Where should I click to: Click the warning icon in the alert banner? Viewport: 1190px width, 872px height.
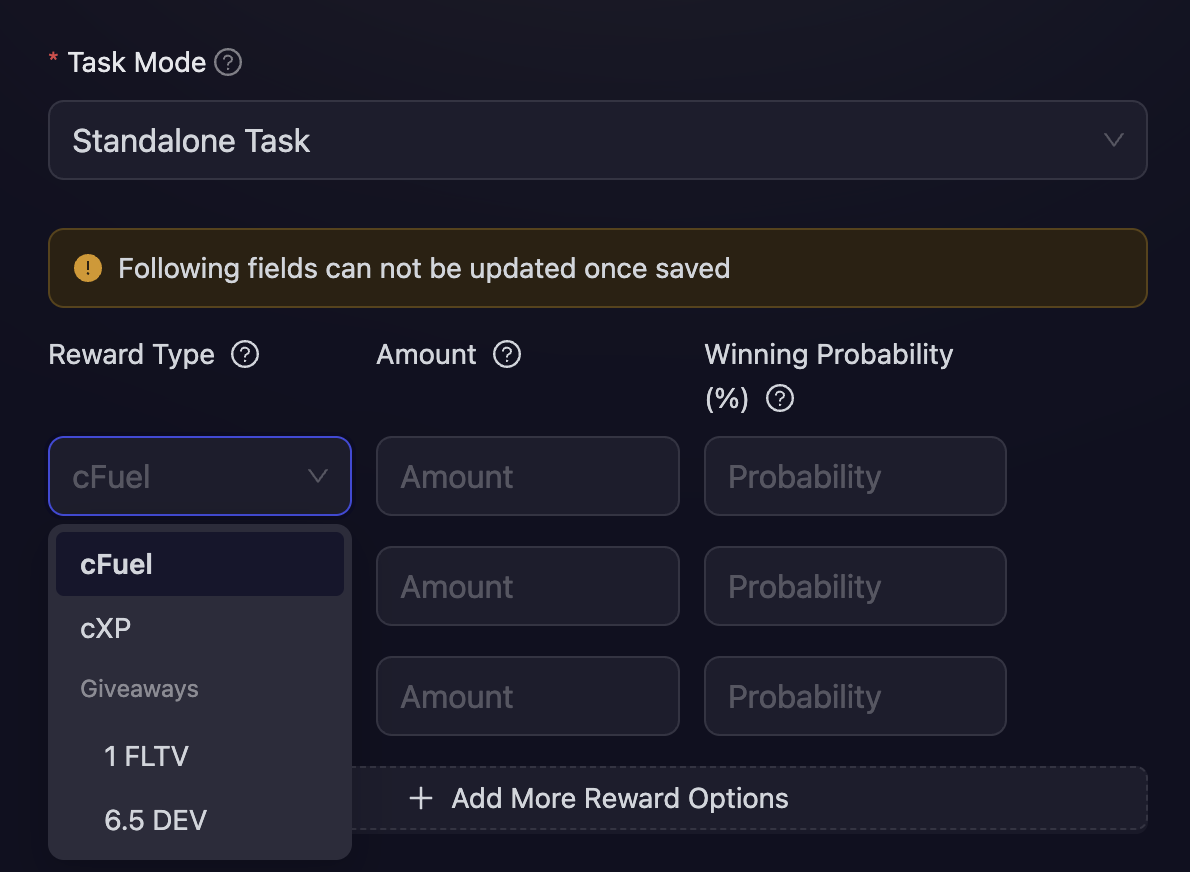click(x=88, y=268)
